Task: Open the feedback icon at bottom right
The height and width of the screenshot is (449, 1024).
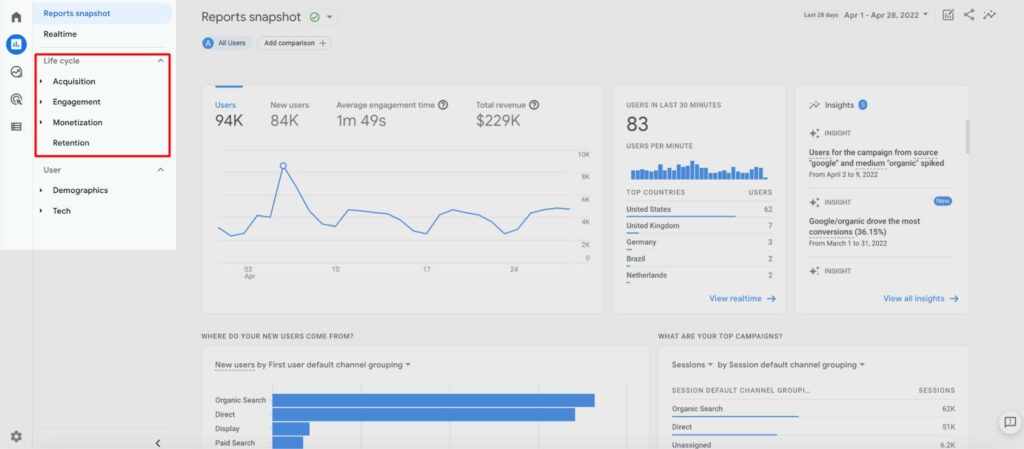Action: tap(1009, 422)
